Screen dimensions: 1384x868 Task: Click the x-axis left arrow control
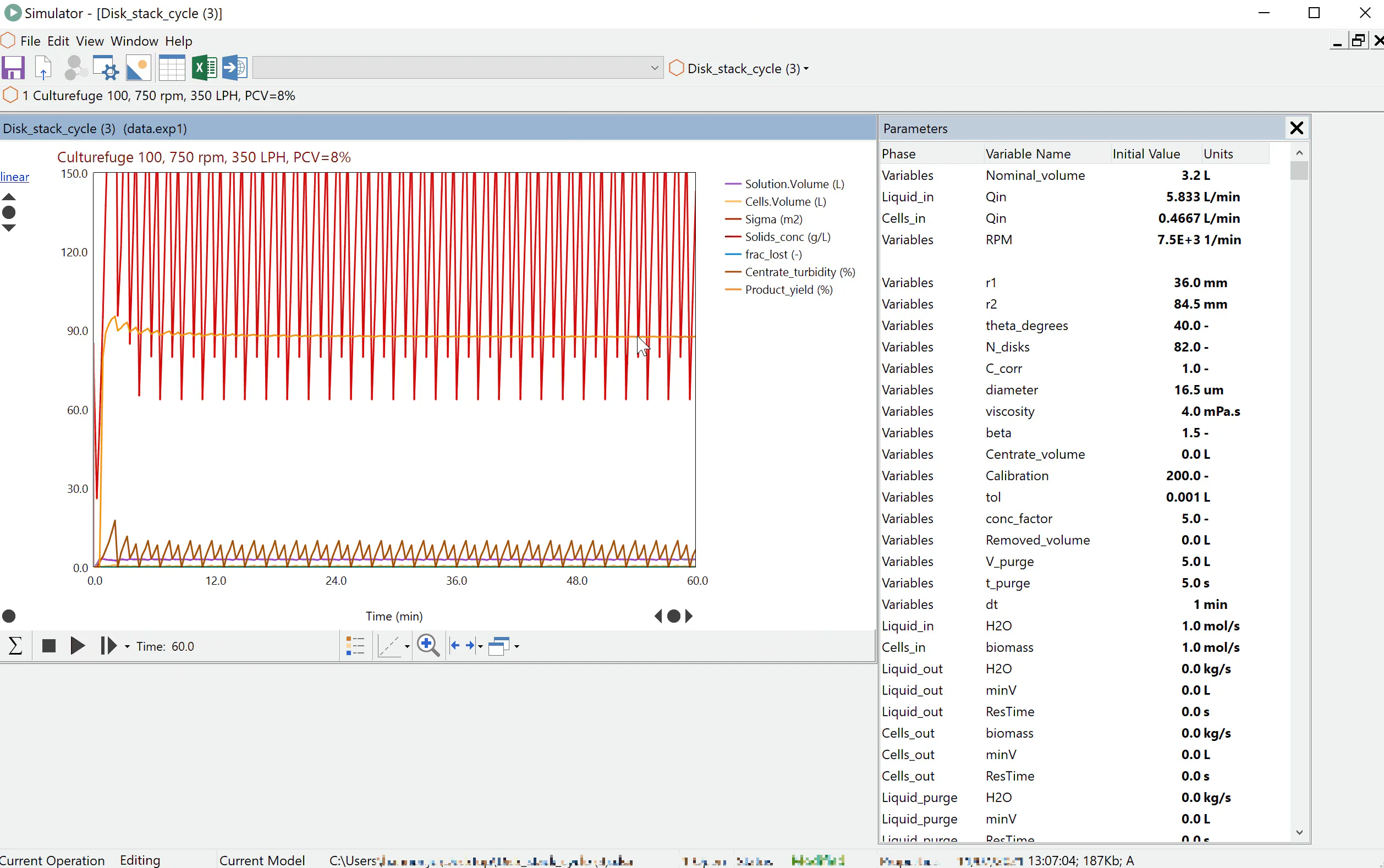658,616
